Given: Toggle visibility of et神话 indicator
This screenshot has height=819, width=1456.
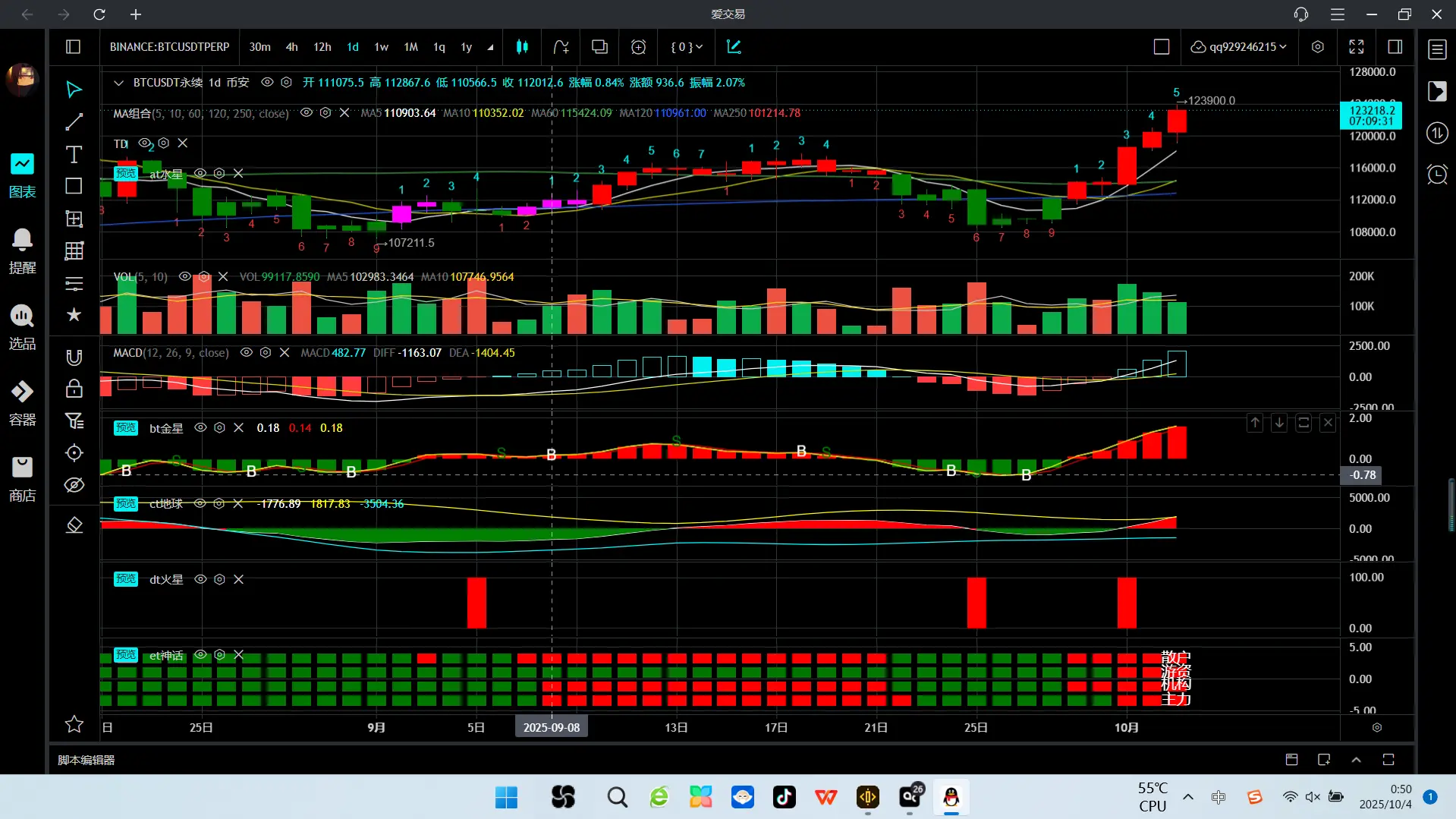Looking at the screenshot, I should [x=200, y=654].
